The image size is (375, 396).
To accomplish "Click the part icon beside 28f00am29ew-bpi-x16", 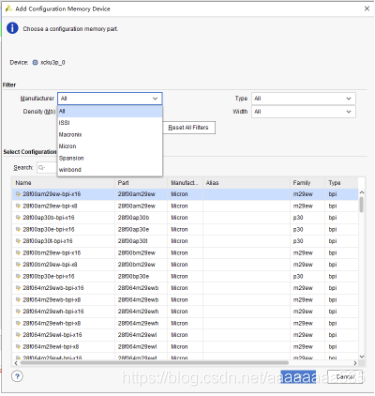I will (19, 194).
